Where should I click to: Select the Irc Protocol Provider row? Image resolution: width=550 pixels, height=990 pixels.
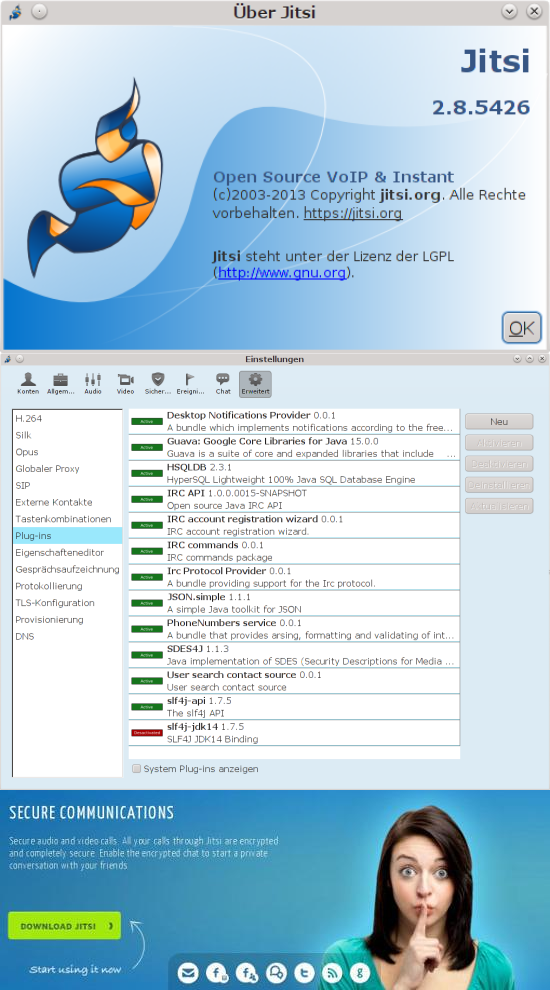(x=294, y=576)
